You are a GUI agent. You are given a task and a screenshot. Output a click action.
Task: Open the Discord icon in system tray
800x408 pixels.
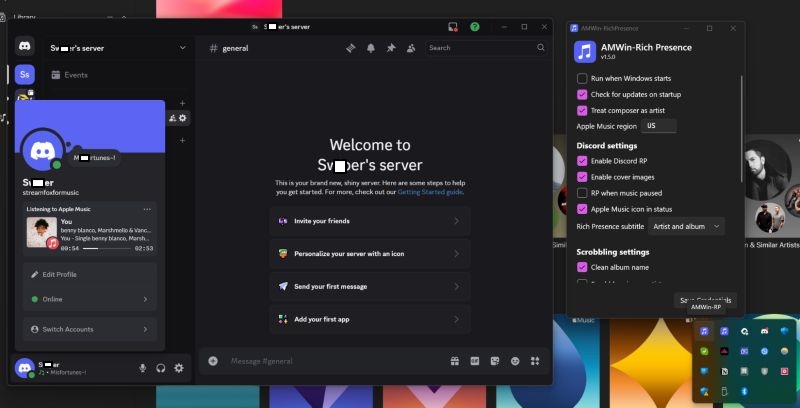tap(764, 332)
